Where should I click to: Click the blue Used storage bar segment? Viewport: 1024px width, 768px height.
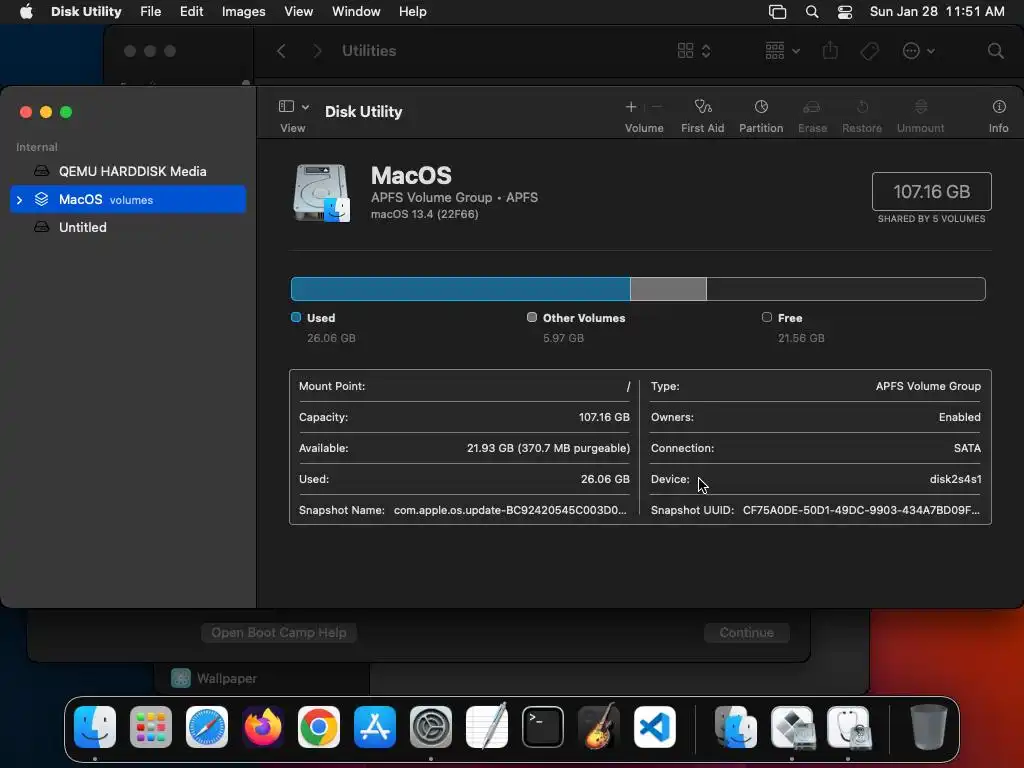[460, 289]
